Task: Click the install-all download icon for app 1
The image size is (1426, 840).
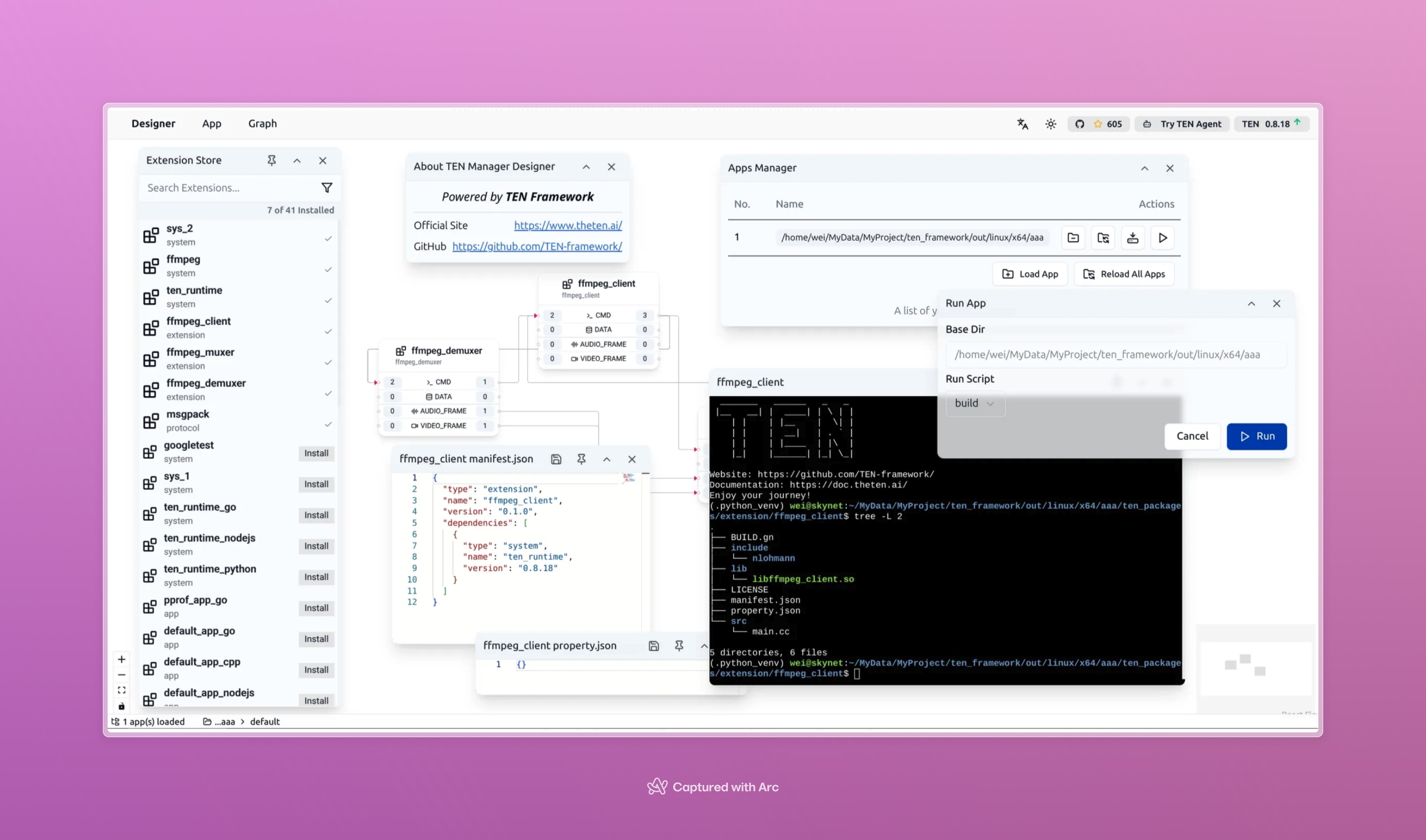Action: click(x=1133, y=238)
